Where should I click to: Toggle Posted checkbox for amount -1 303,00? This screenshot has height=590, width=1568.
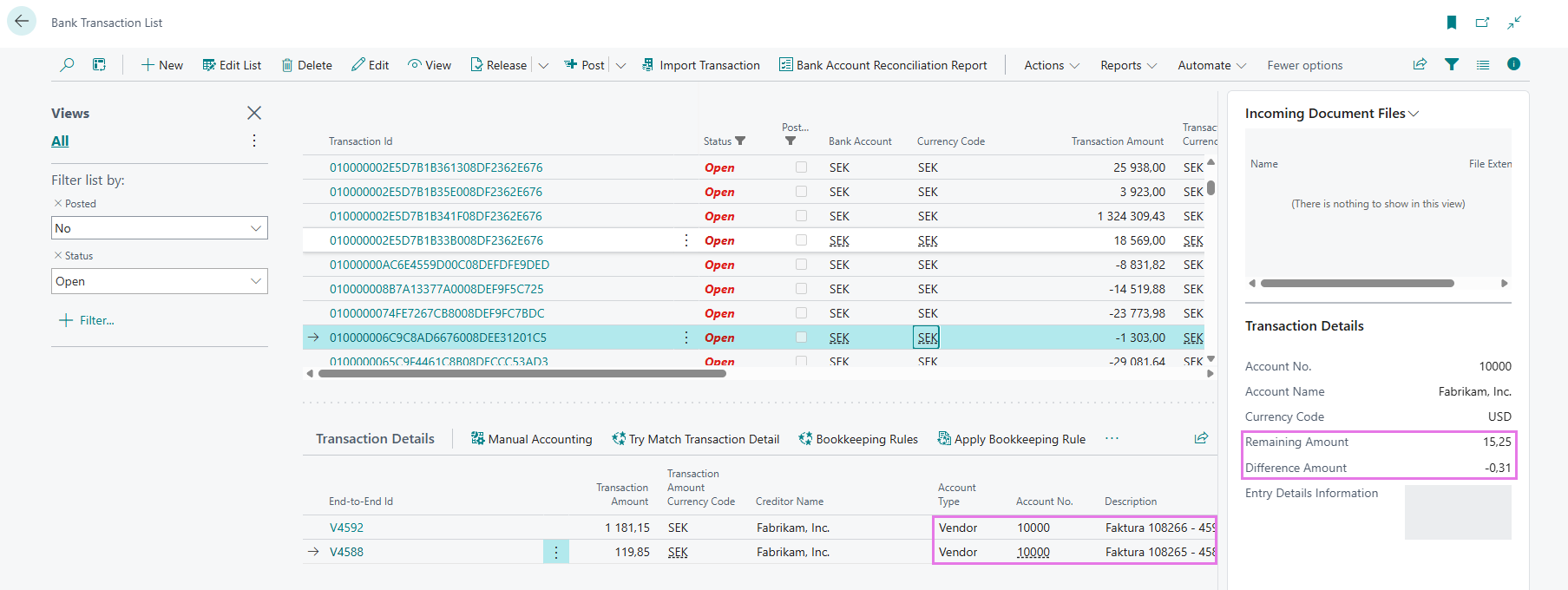click(801, 338)
